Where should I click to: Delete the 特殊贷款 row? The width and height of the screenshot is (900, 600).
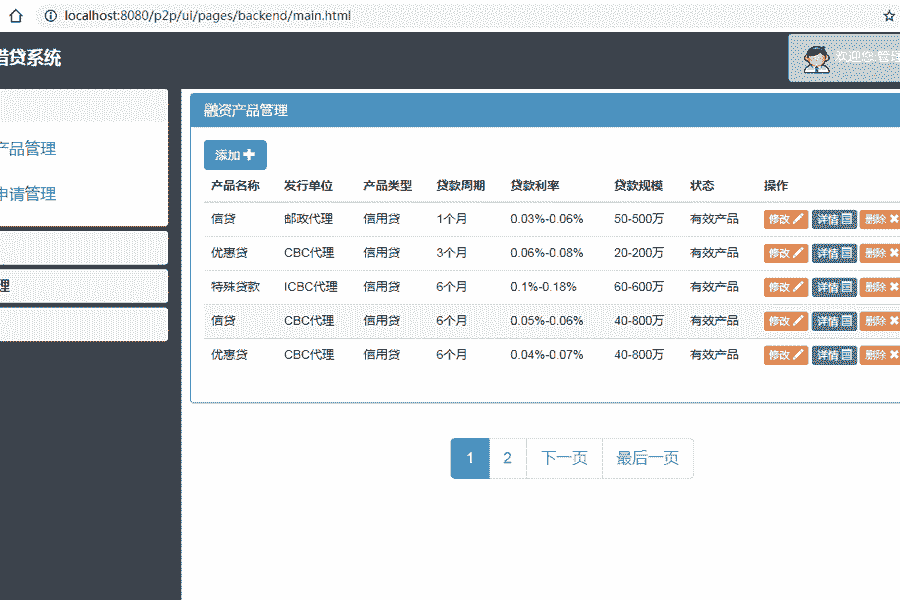(x=880, y=287)
